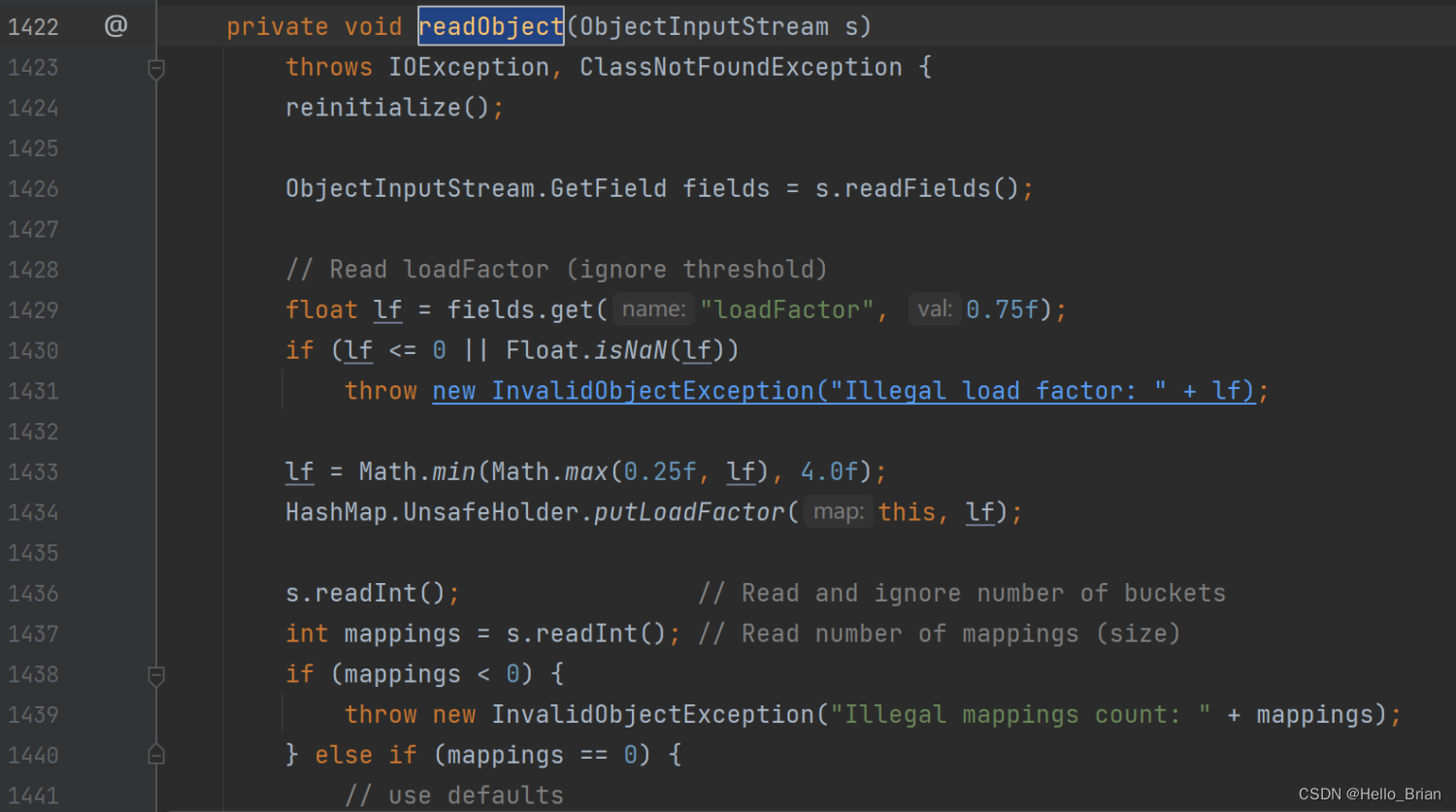This screenshot has height=812, width=1456.
Task: Click the 4.0f literal on line 1433
Action: point(829,471)
